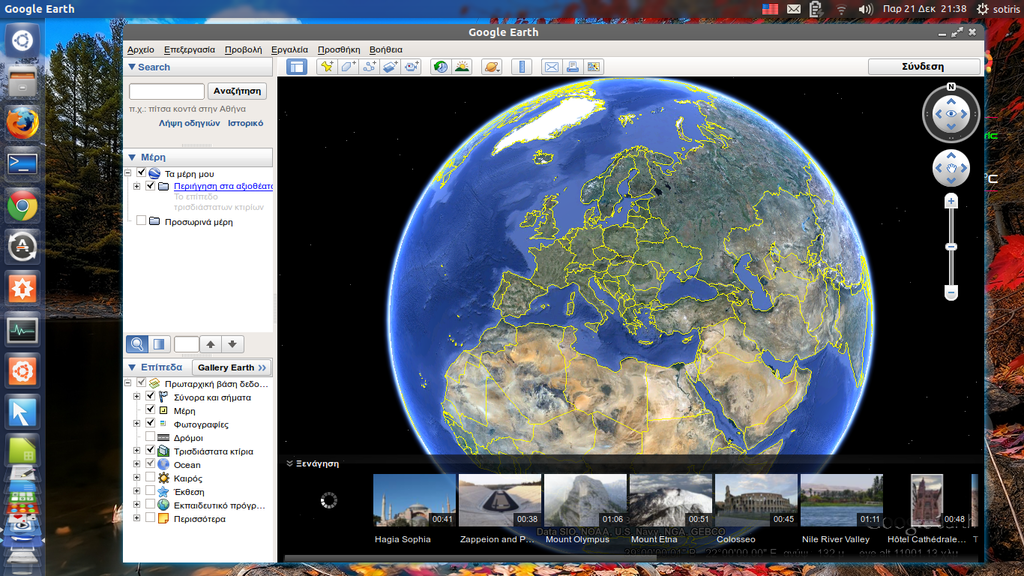Move item down with the down arrow button
The height and width of the screenshot is (576, 1024).
click(x=232, y=344)
